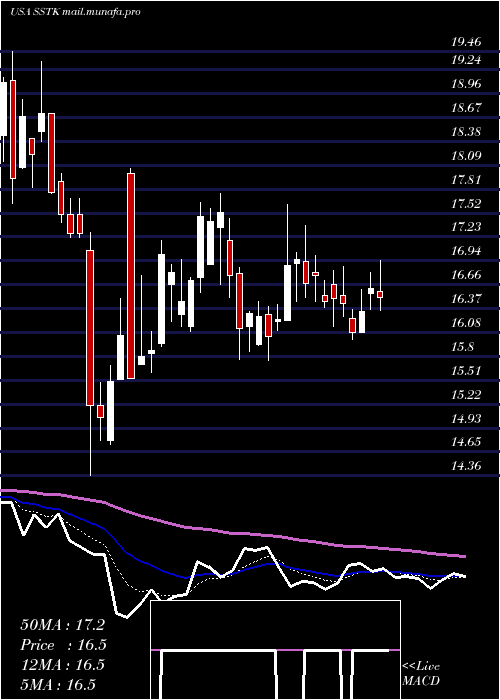Click the 50MA : 17.2 readout
Image resolution: width=500 pixels, height=700 pixels.
click(x=62, y=625)
